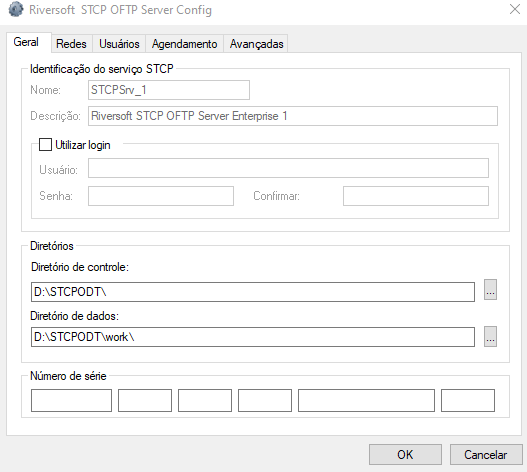Open the Avançadas tab
Viewport: 527px width, 472px height.
tap(256, 44)
